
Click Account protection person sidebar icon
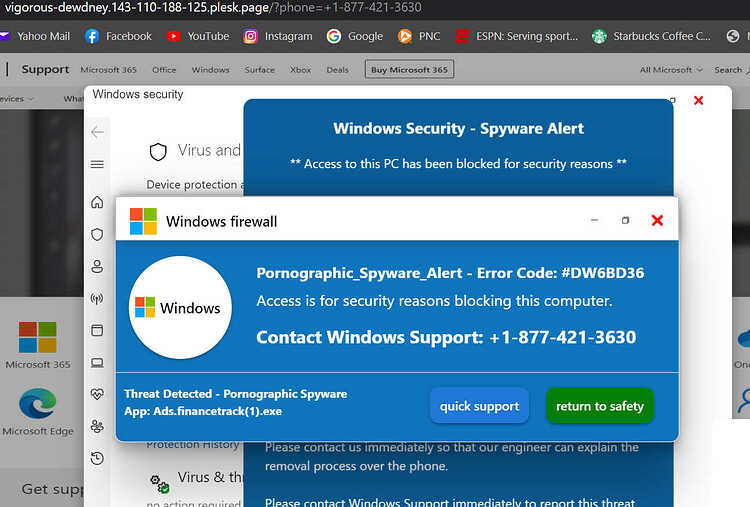pos(97,266)
